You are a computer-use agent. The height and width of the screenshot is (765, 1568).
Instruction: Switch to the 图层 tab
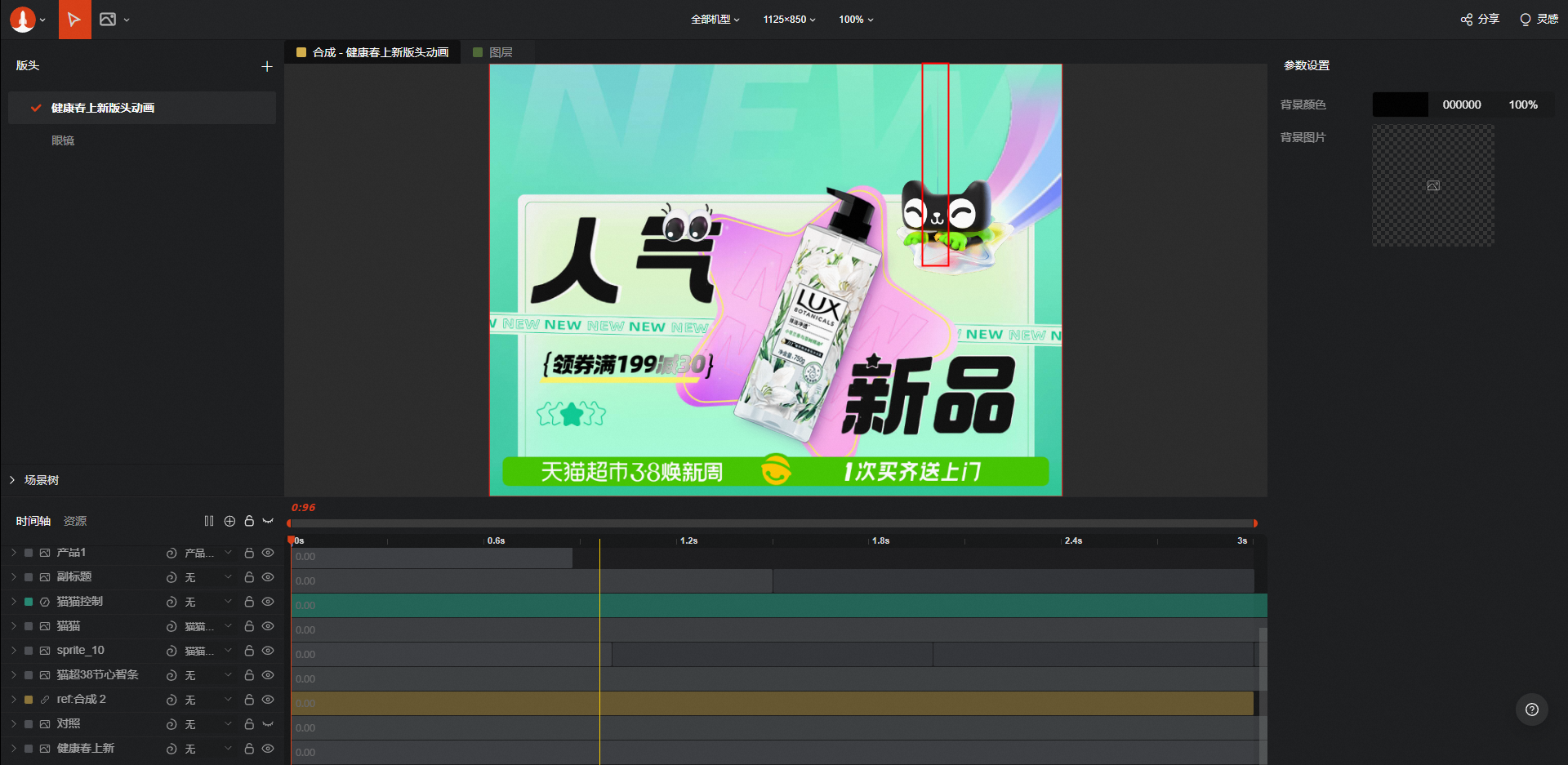493,52
